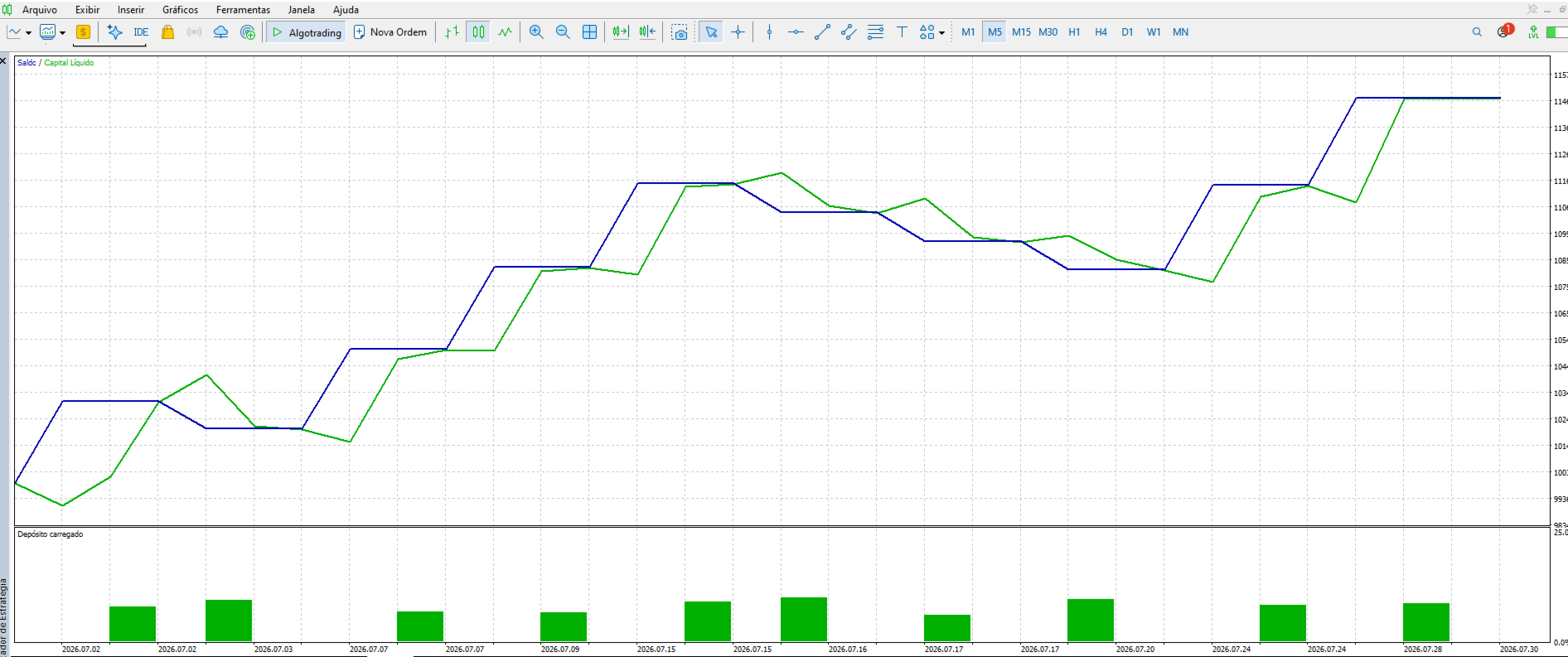This screenshot has height=657, width=1568.
Task: Select the W1 timeframe
Action: point(1154,32)
